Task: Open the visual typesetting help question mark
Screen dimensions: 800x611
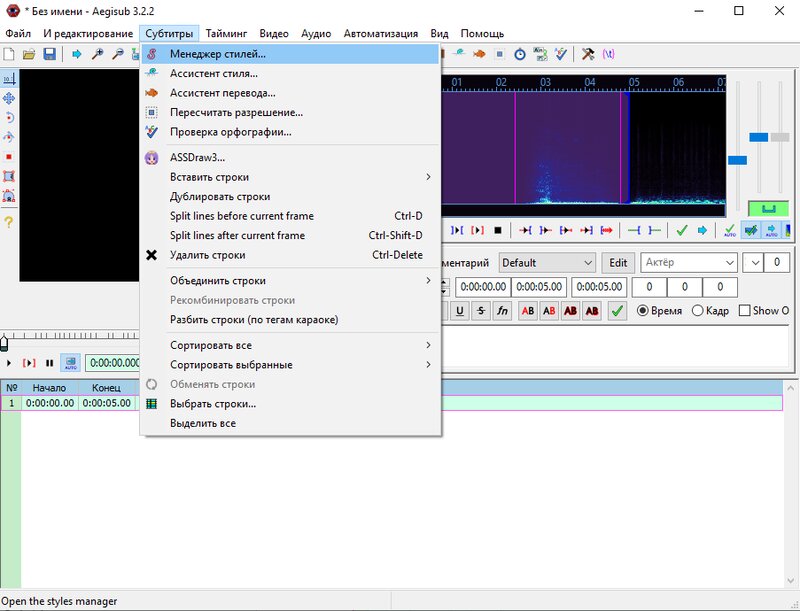Action: tap(9, 222)
